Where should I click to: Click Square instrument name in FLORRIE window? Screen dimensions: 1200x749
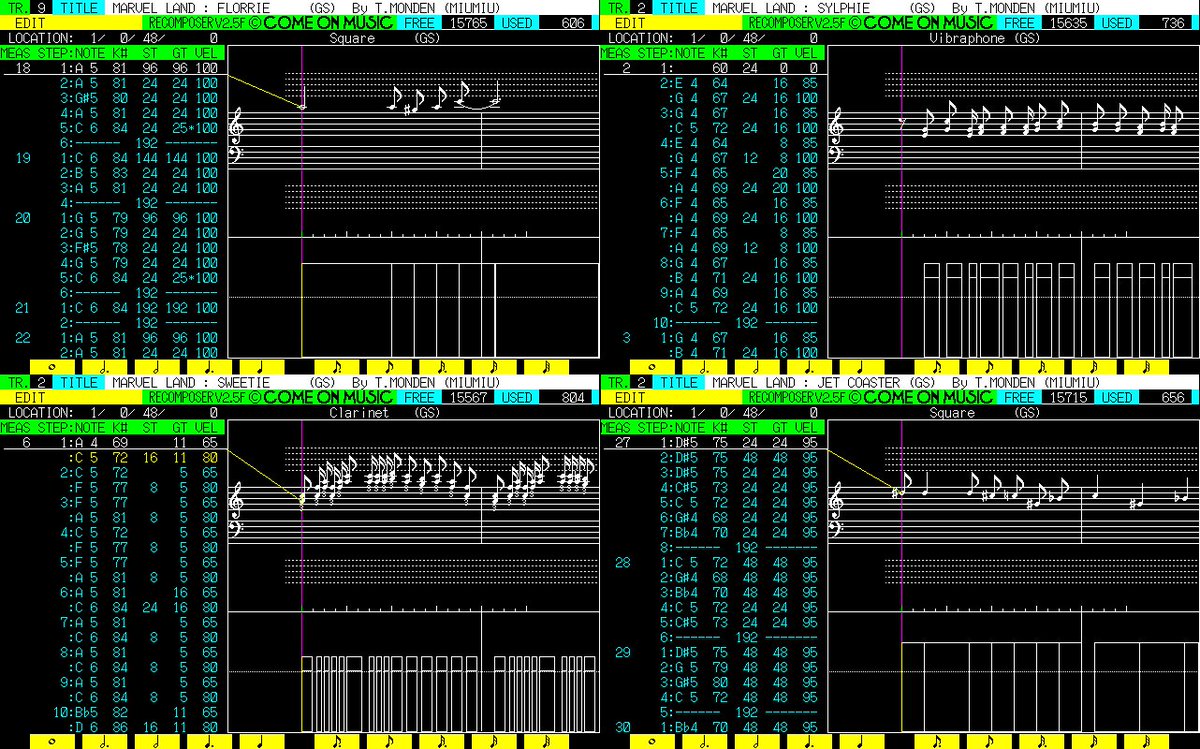coord(351,38)
